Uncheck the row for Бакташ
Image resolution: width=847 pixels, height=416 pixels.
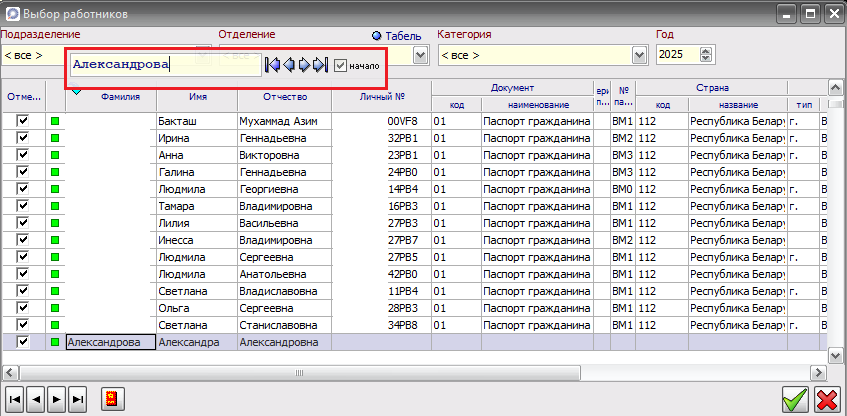(x=22, y=120)
